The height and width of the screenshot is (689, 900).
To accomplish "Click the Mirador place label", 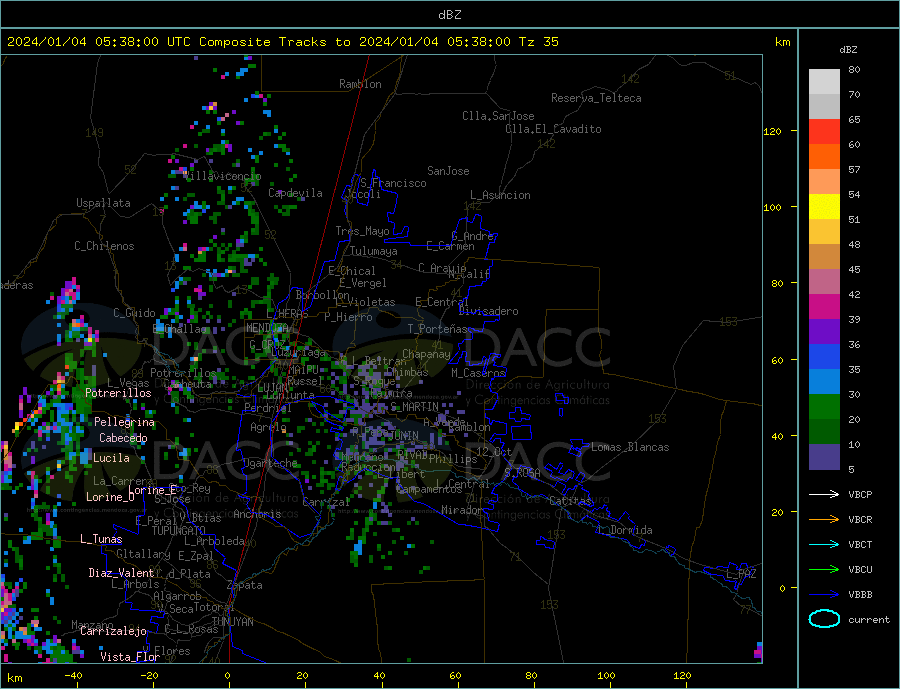I will [x=461, y=510].
